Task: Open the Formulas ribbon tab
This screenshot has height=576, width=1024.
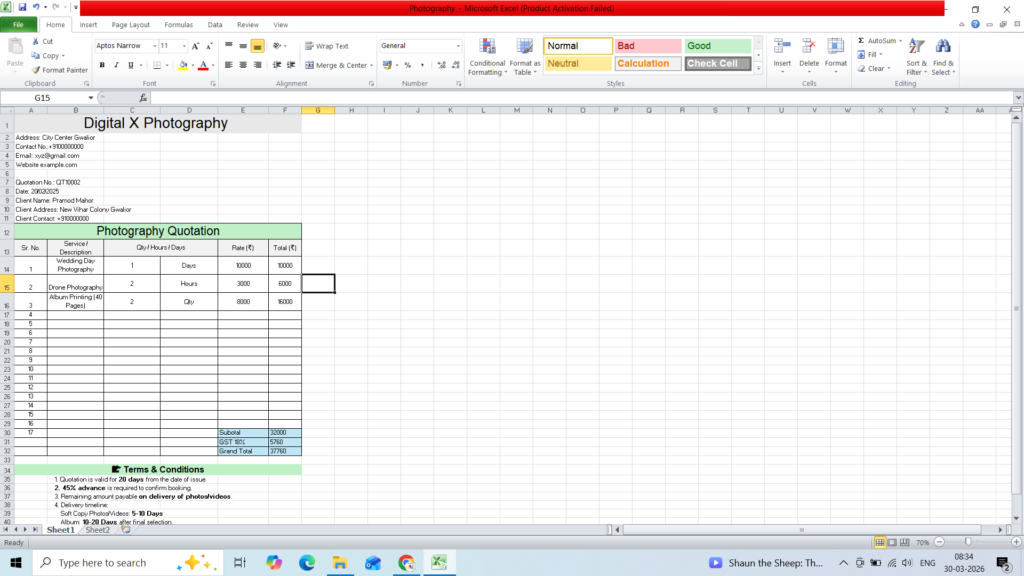Action: click(178, 25)
